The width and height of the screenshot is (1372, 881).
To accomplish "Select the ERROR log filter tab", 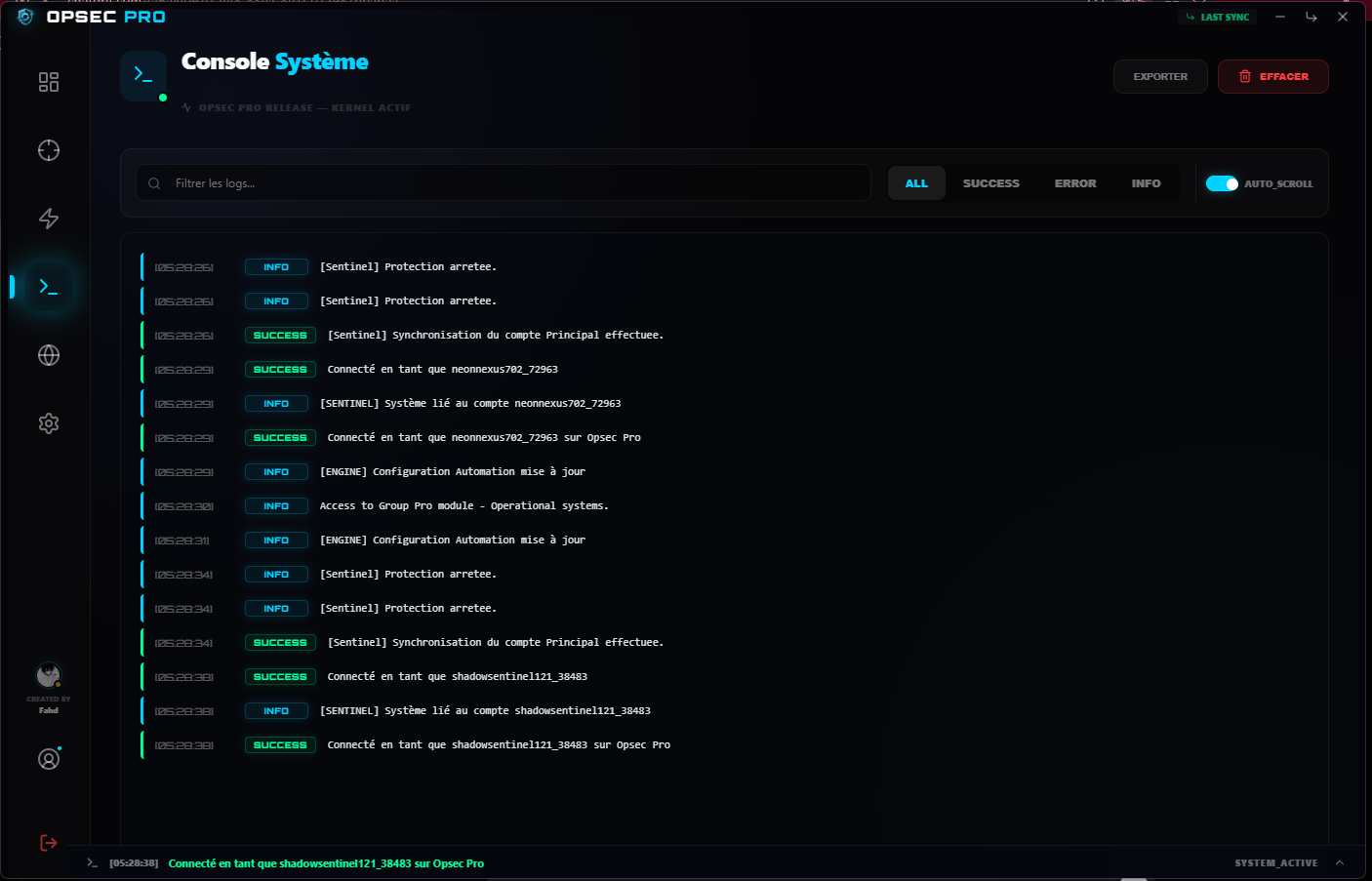I will [x=1075, y=183].
